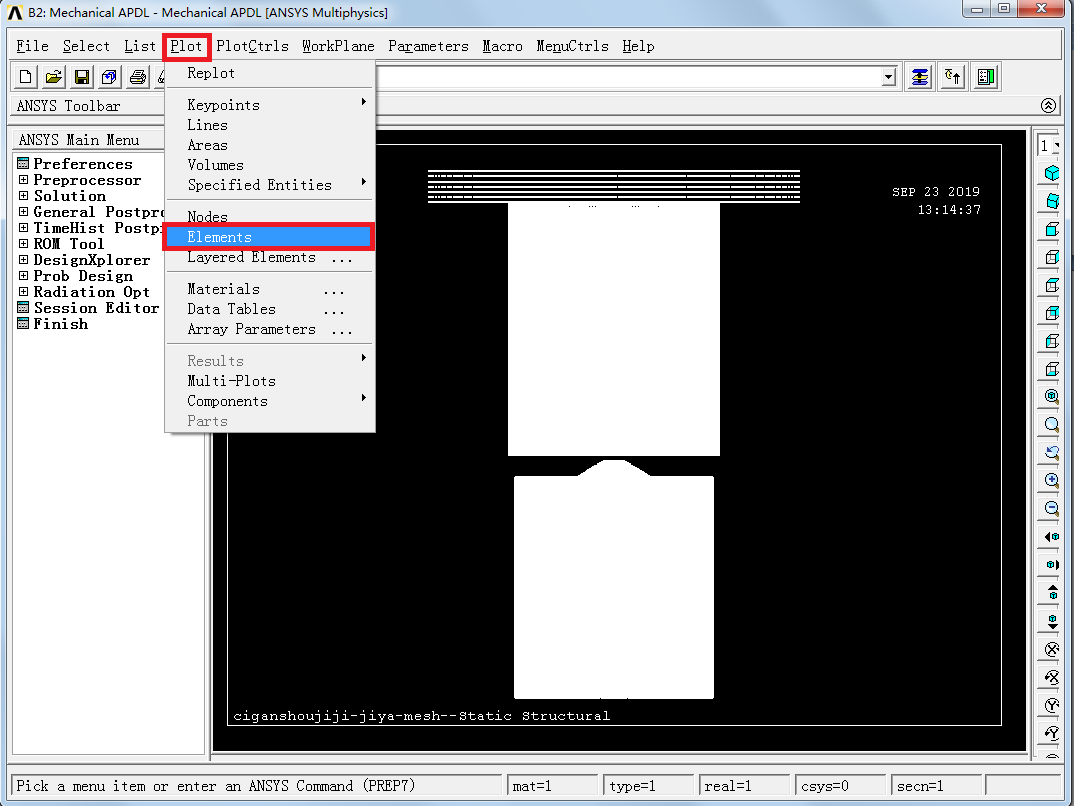Expand the DesignXplorer node
Viewport: 1074px width, 806px height.
click(x=23, y=260)
